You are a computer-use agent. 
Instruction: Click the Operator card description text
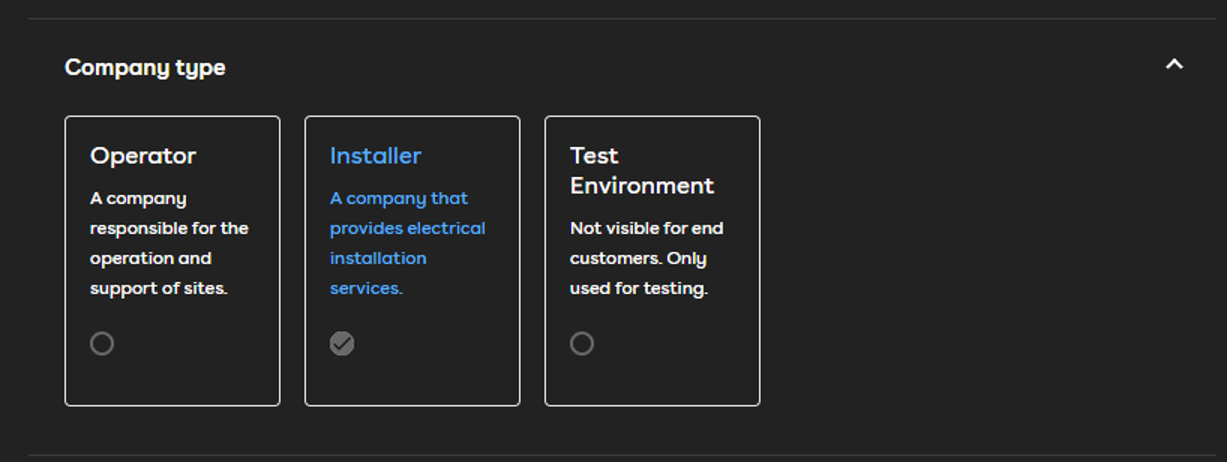coord(168,243)
